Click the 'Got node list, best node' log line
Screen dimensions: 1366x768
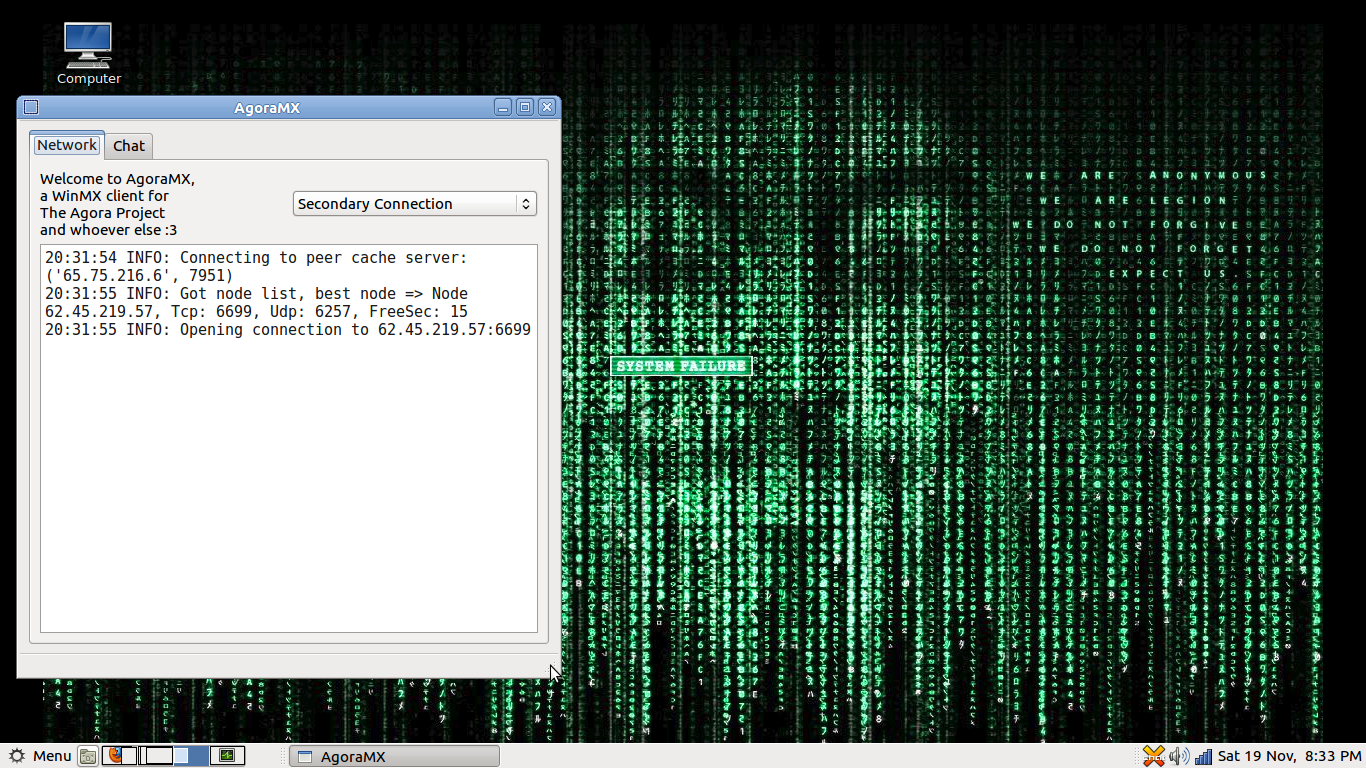pyautogui.click(x=256, y=302)
